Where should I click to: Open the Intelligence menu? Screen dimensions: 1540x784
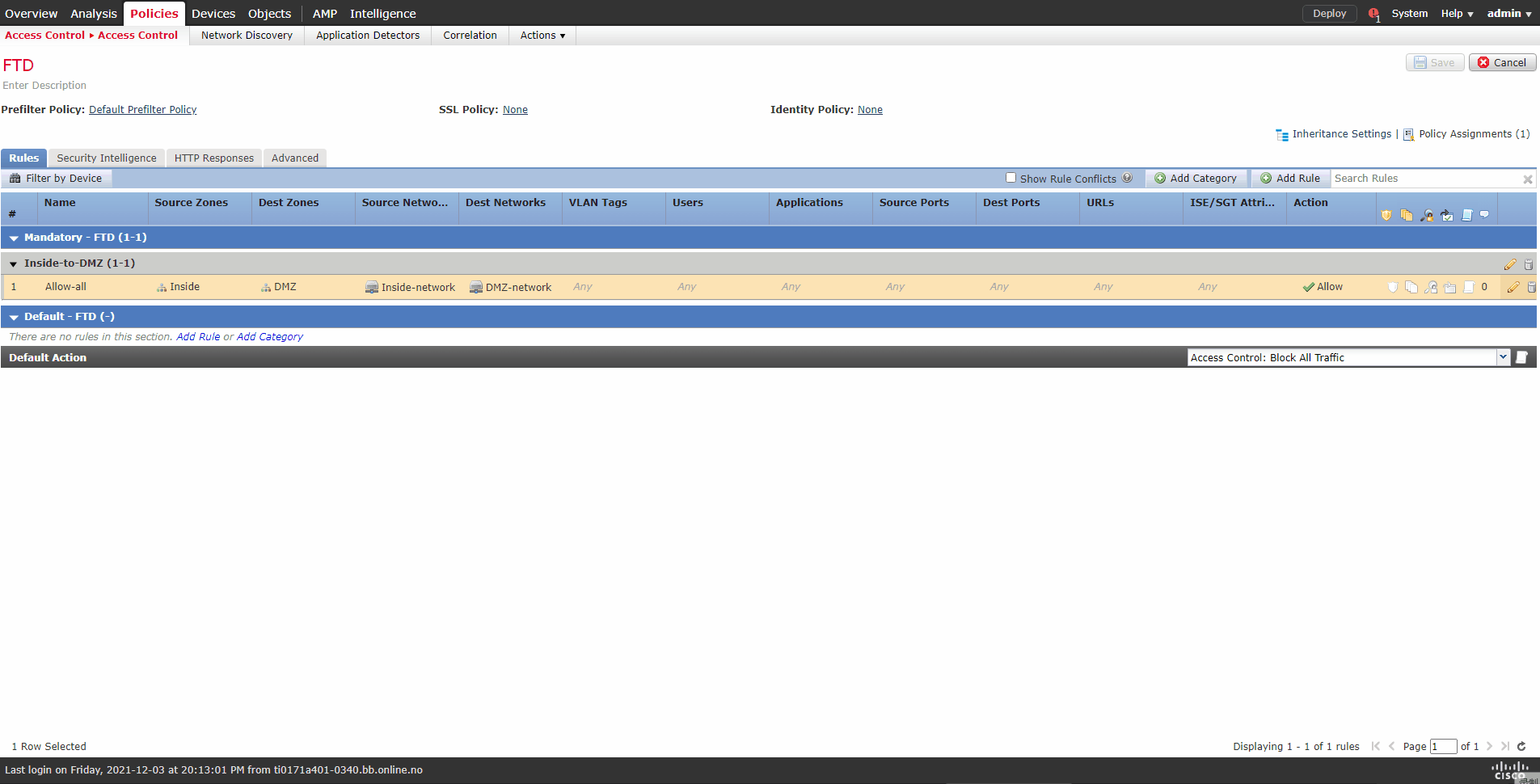(x=383, y=14)
